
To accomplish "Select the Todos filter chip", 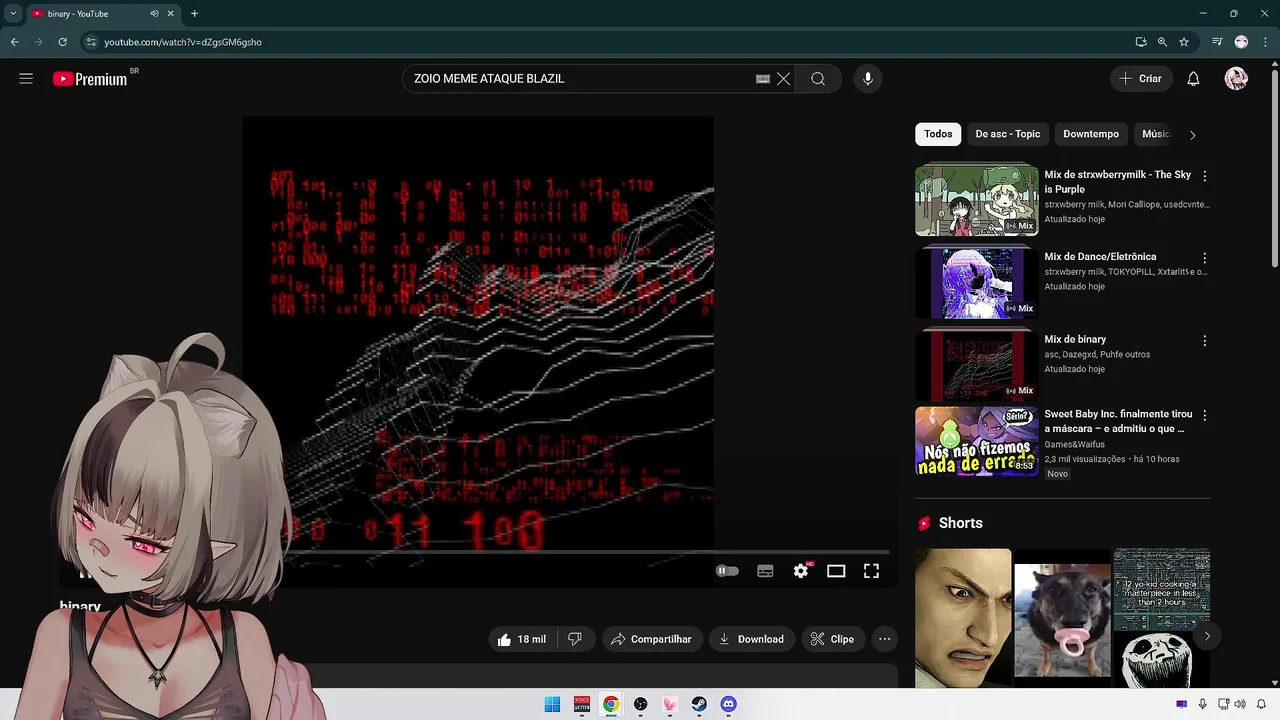I will tap(938, 134).
